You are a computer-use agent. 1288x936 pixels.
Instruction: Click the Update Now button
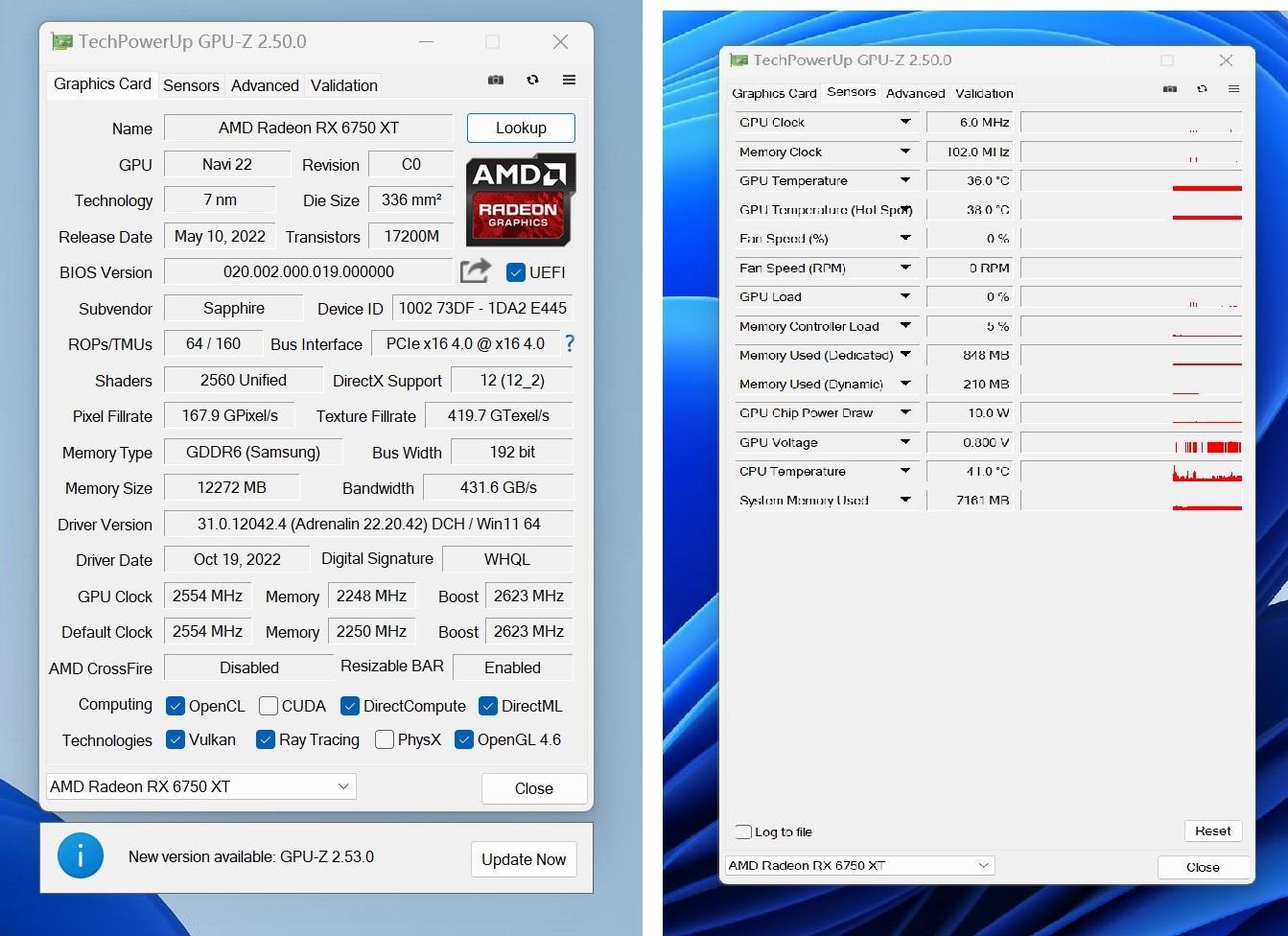coord(524,859)
